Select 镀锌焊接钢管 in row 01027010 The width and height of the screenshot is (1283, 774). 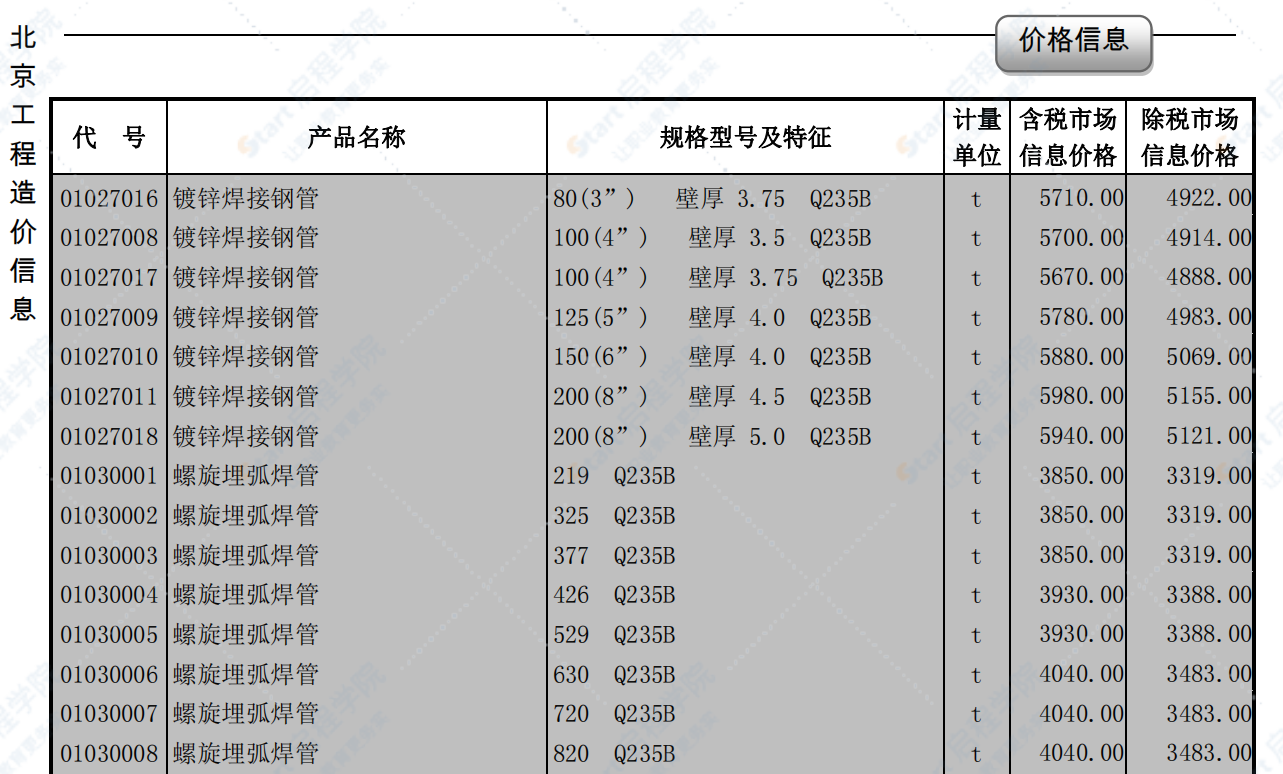pos(246,357)
